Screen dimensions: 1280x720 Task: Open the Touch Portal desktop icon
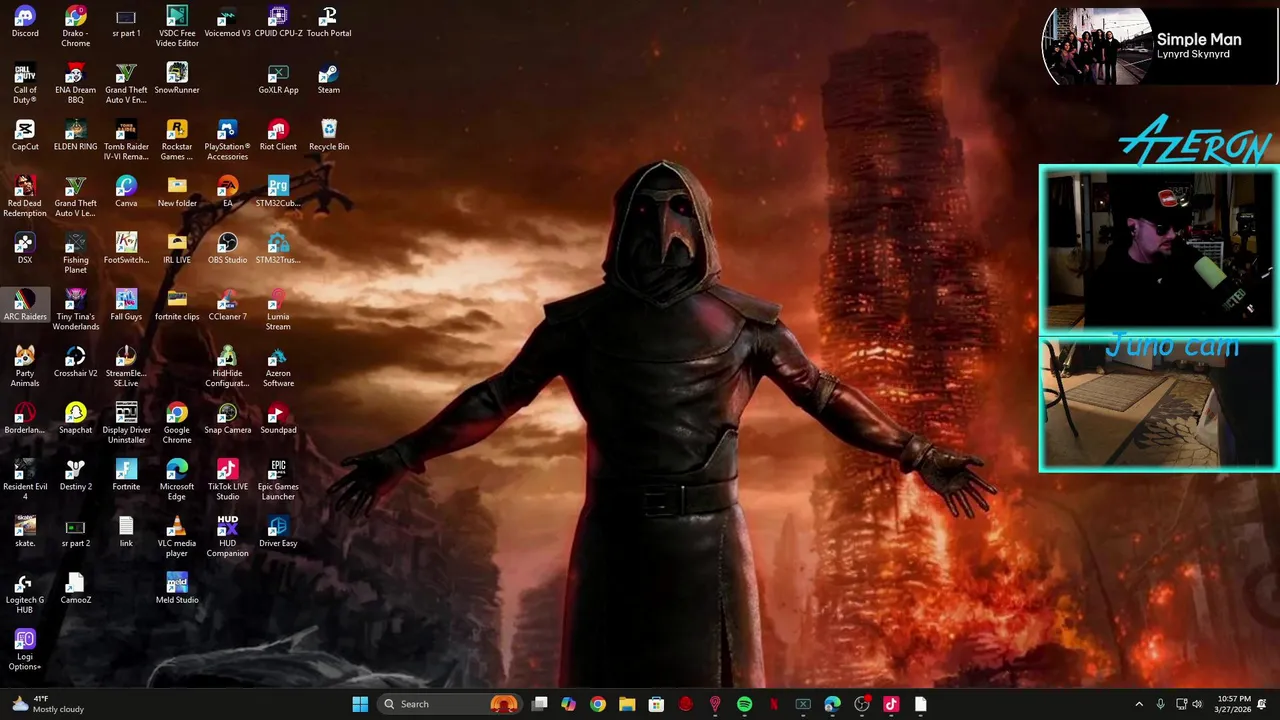[328, 22]
